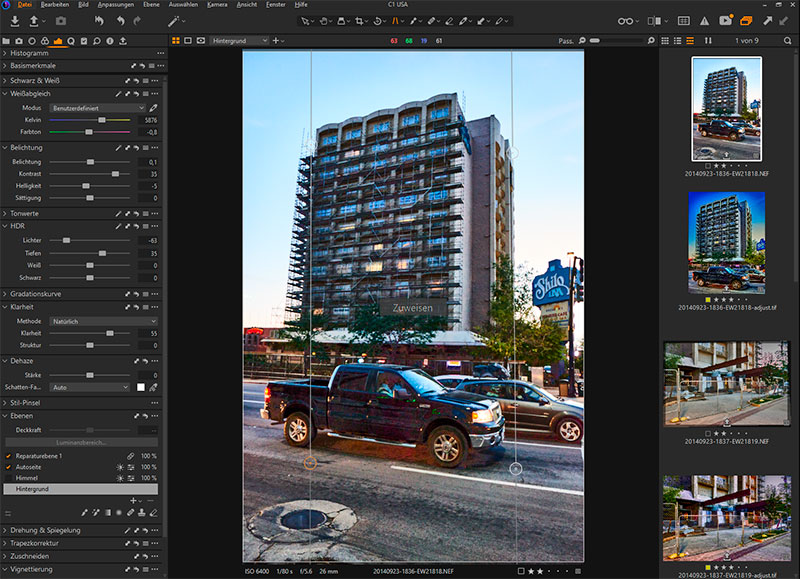This screenshot has width=800, height=579.
Task: Expand the Gradationskurve panel
Action: tap(5, 294)
